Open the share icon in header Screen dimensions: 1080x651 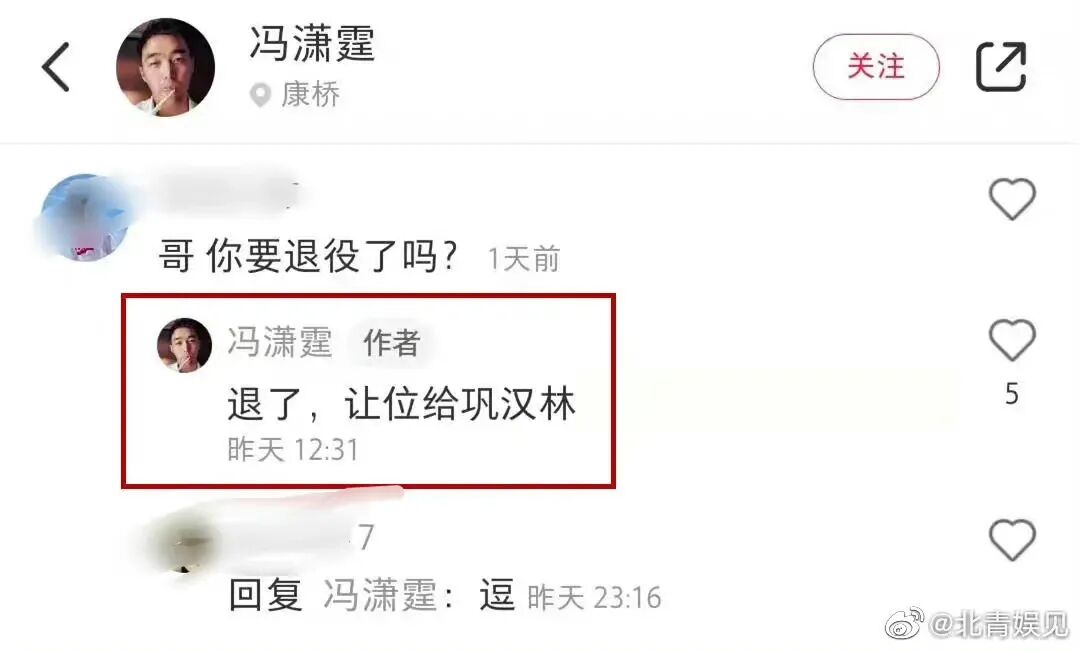(x=1001, y=66)
